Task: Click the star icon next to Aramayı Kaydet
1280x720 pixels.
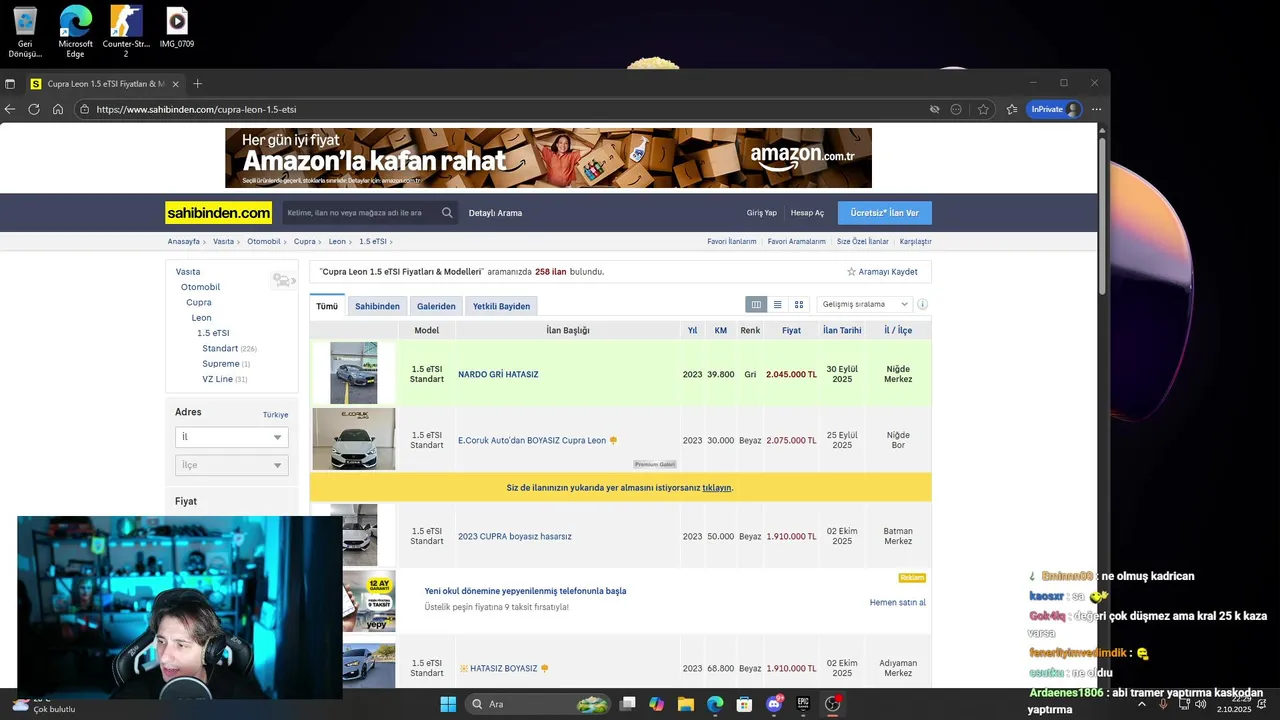Action: click(851, 272)
